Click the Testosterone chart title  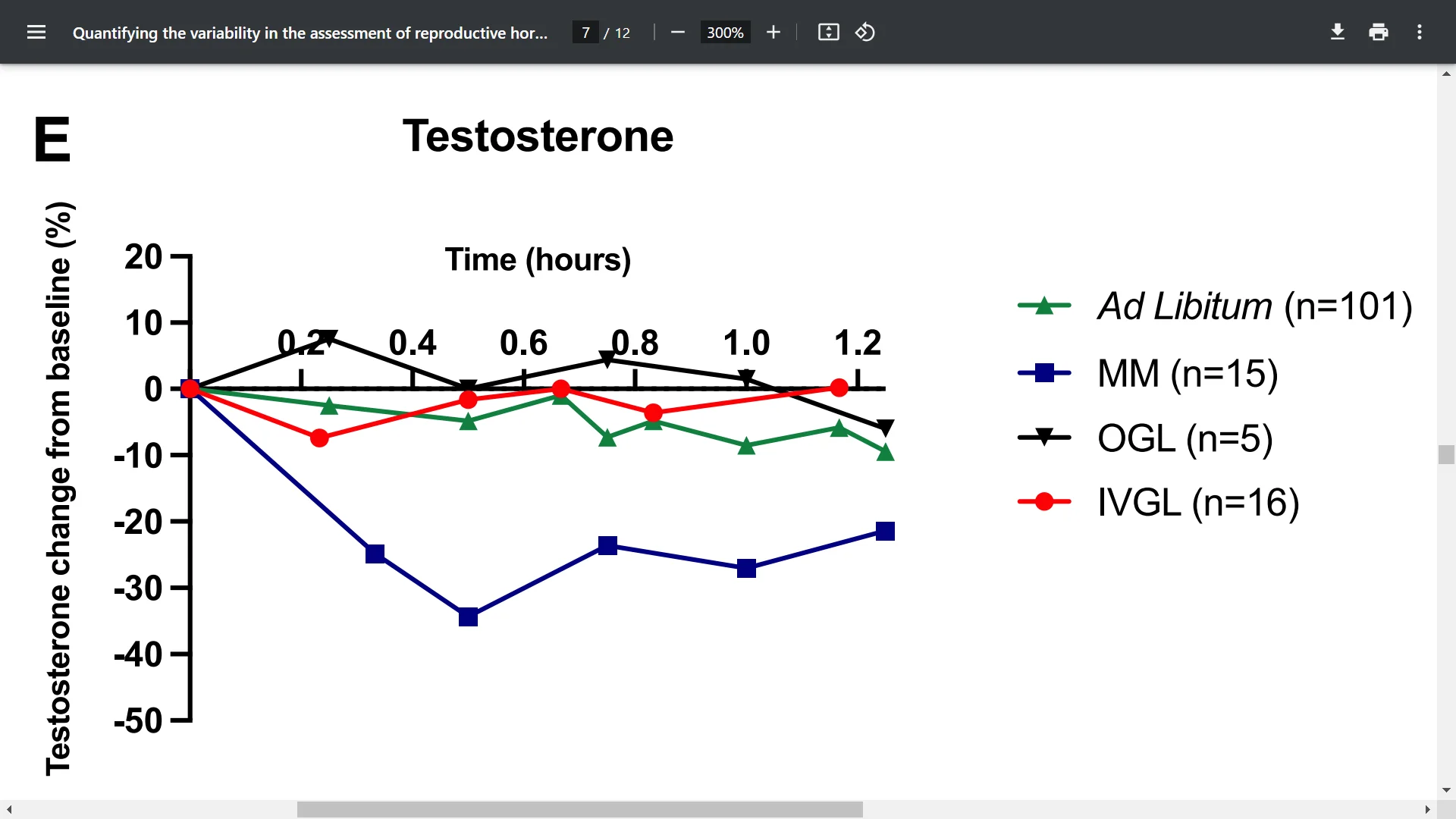tap(538, 136)
